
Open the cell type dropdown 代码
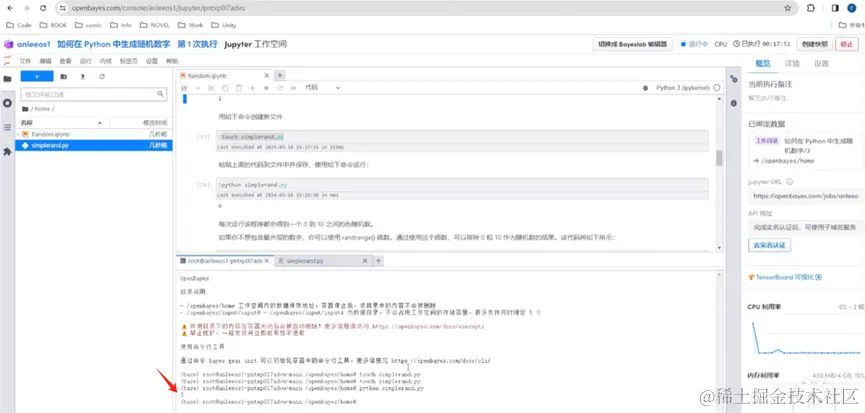323,88
